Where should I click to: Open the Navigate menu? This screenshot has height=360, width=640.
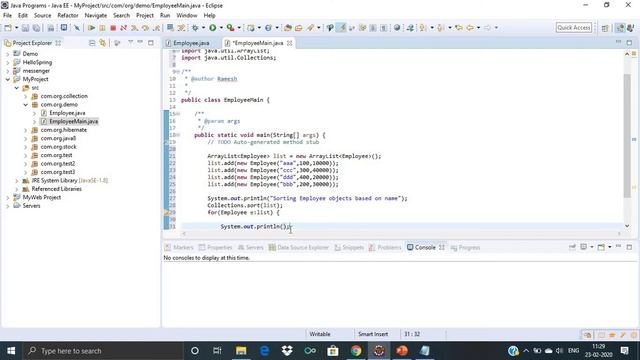click(96, 16)
